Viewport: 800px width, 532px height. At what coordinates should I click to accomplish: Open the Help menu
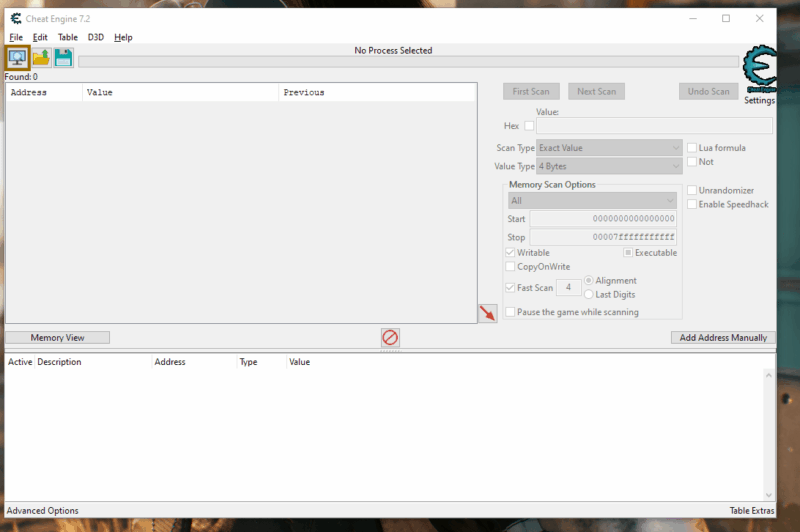point(123,37)
